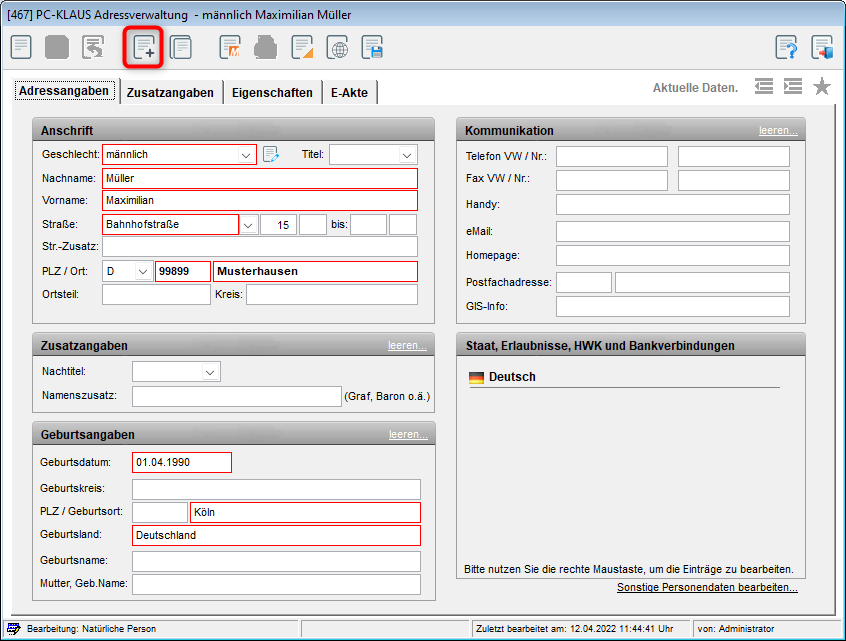Click the undo changes toolbar icon
This screenshot has height=641, width=846.
click(x=93, y=47)
